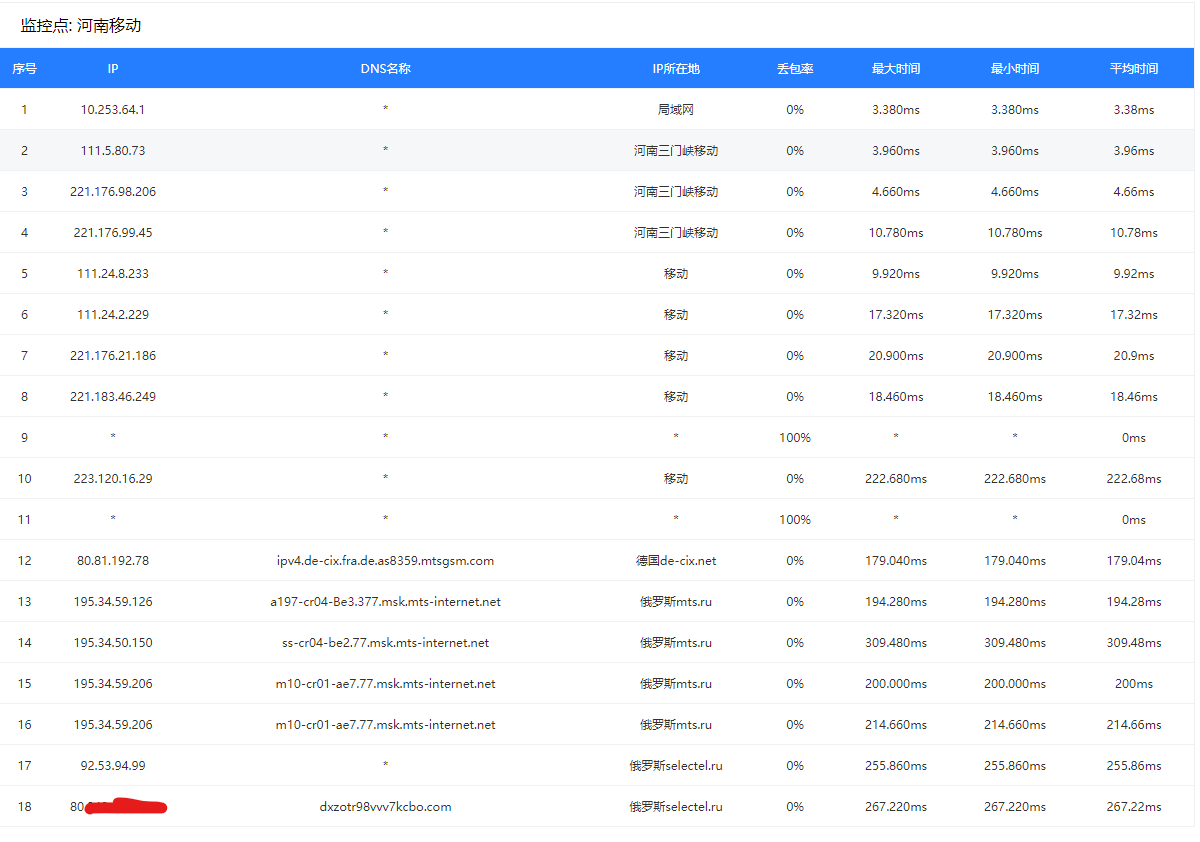Click the 179.04ms average time value

tap(1134, 561)
